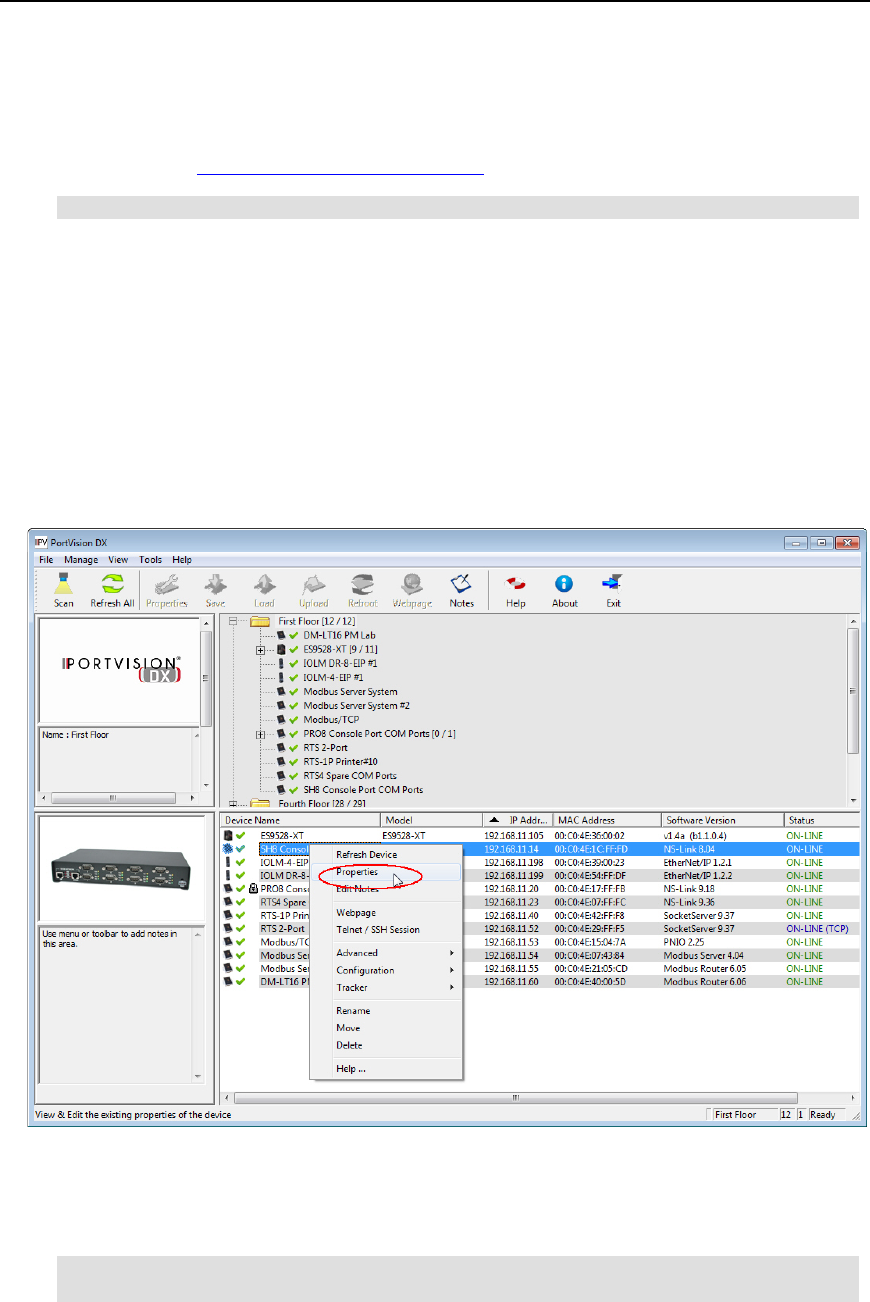
Task: Sort by the IP Addr column header
Action: click(x=518, y=820)
